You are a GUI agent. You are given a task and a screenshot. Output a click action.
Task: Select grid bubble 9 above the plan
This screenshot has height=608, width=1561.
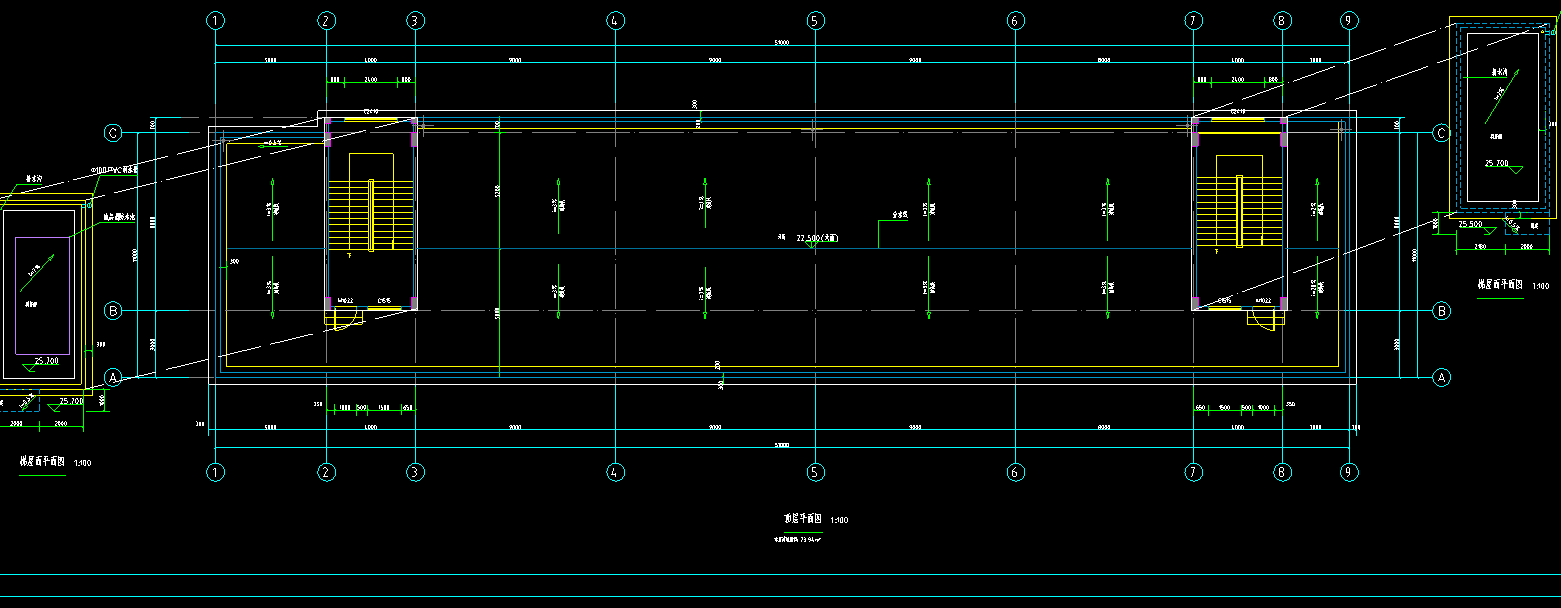(x=1348, y=20)
